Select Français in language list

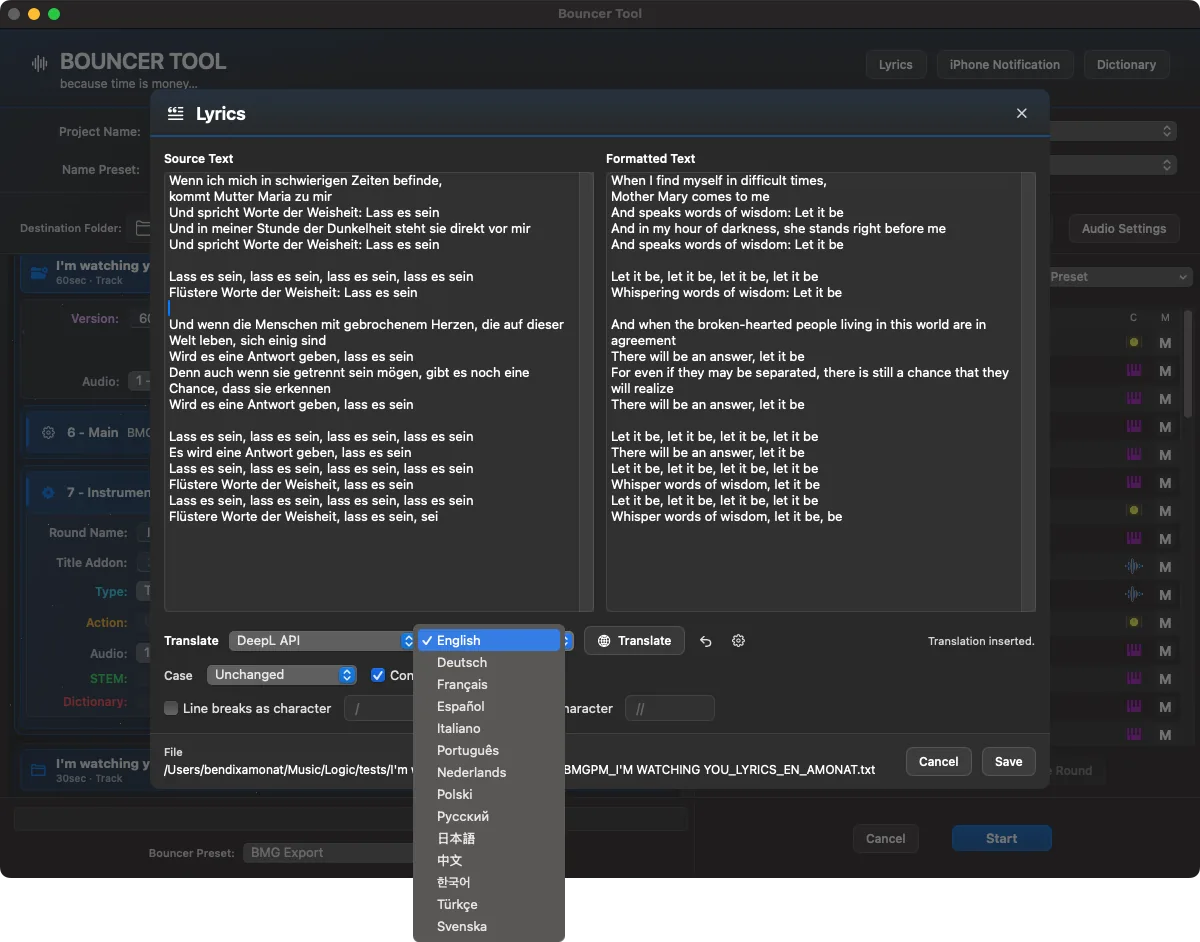point(490,685)
